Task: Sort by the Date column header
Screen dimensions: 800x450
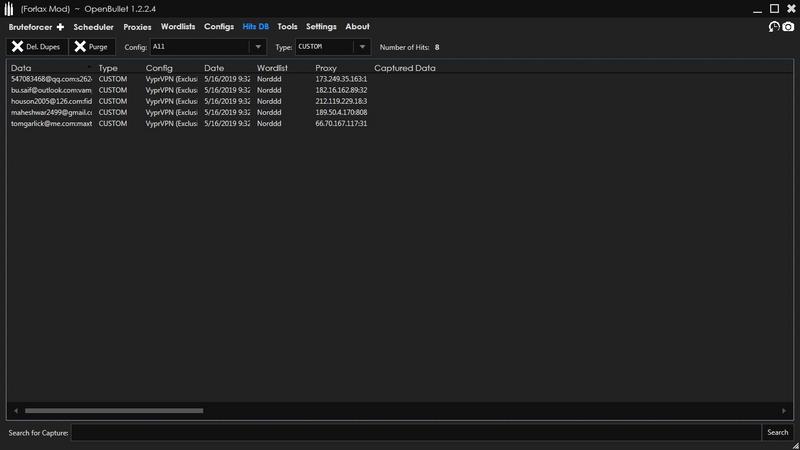Action: tap(214, 68)
